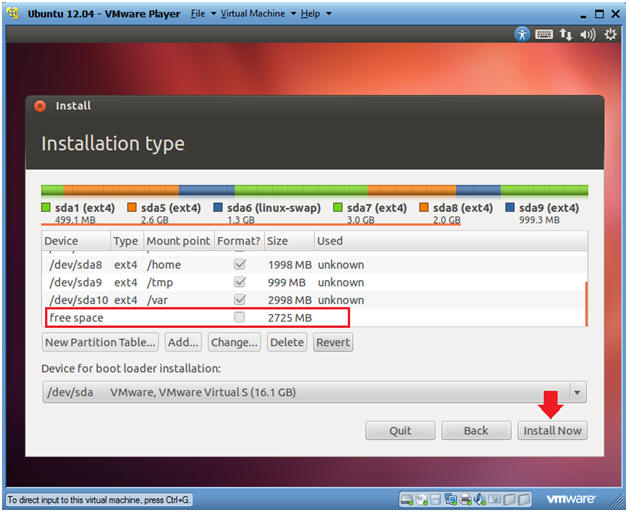Select the /dev/sda10 row

click(x=314, y=300)
